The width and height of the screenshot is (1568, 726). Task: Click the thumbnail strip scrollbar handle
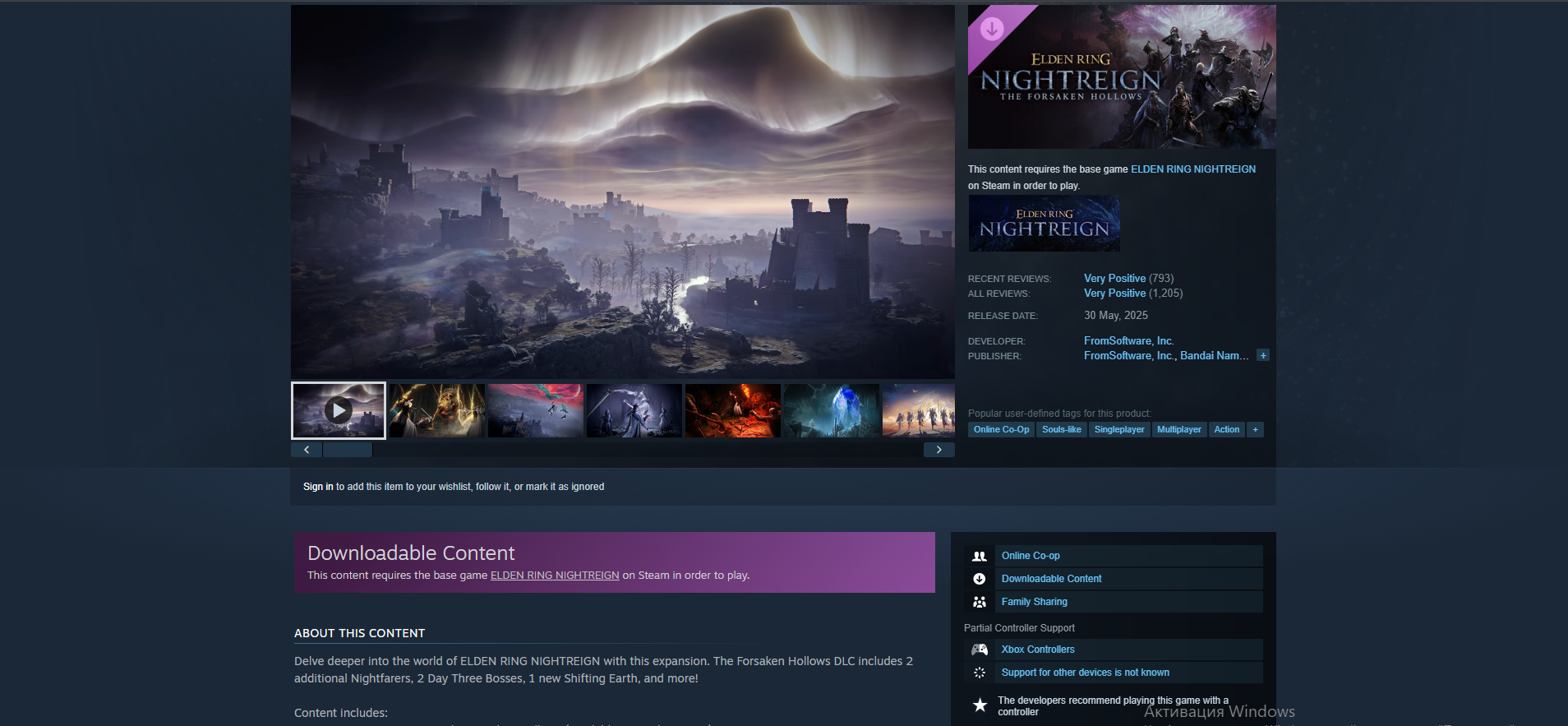[x=348, y=450]
